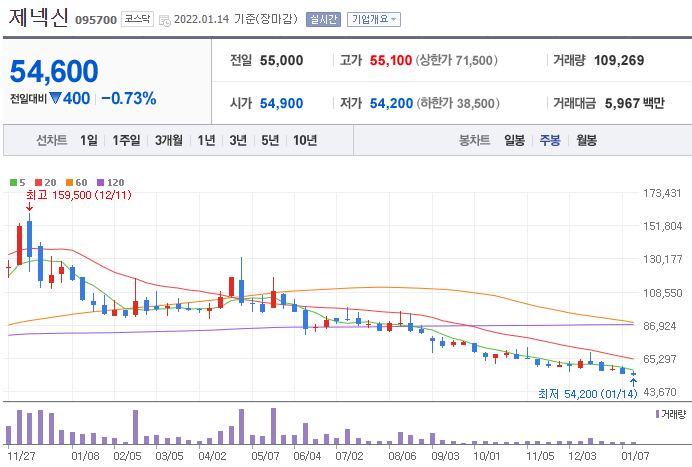
Task: Switch to 일봉 daily candle chart
Action: coord(515,140)
